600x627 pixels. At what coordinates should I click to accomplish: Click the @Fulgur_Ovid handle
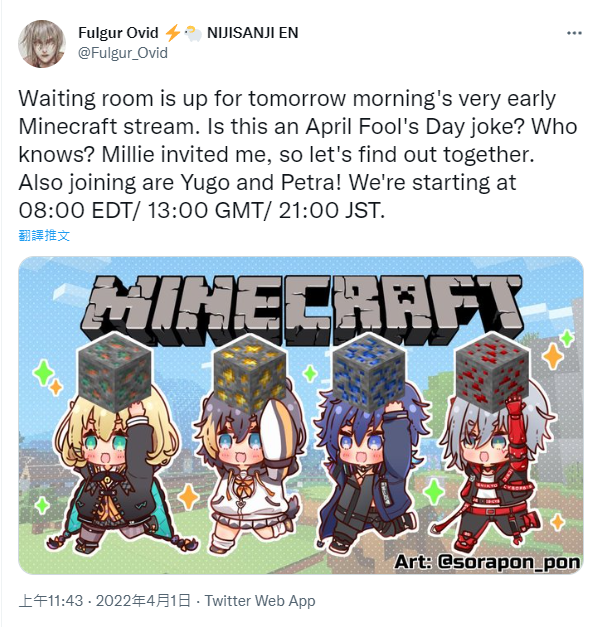point(123,53)
